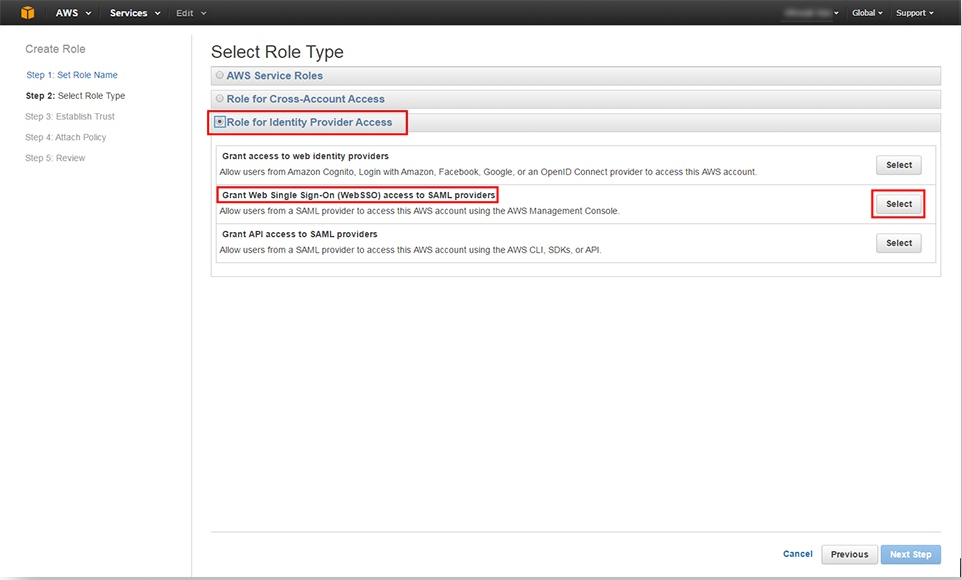962x580 pixels.
Task: Click Step 3: Establish Trust
Action: pyautogui.click(x=70, y=117)
